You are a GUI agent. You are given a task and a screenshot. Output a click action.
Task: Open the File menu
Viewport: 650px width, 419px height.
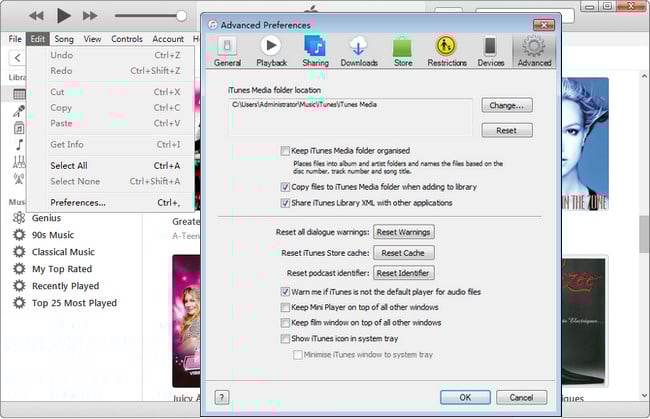click(x=15, y=39)
